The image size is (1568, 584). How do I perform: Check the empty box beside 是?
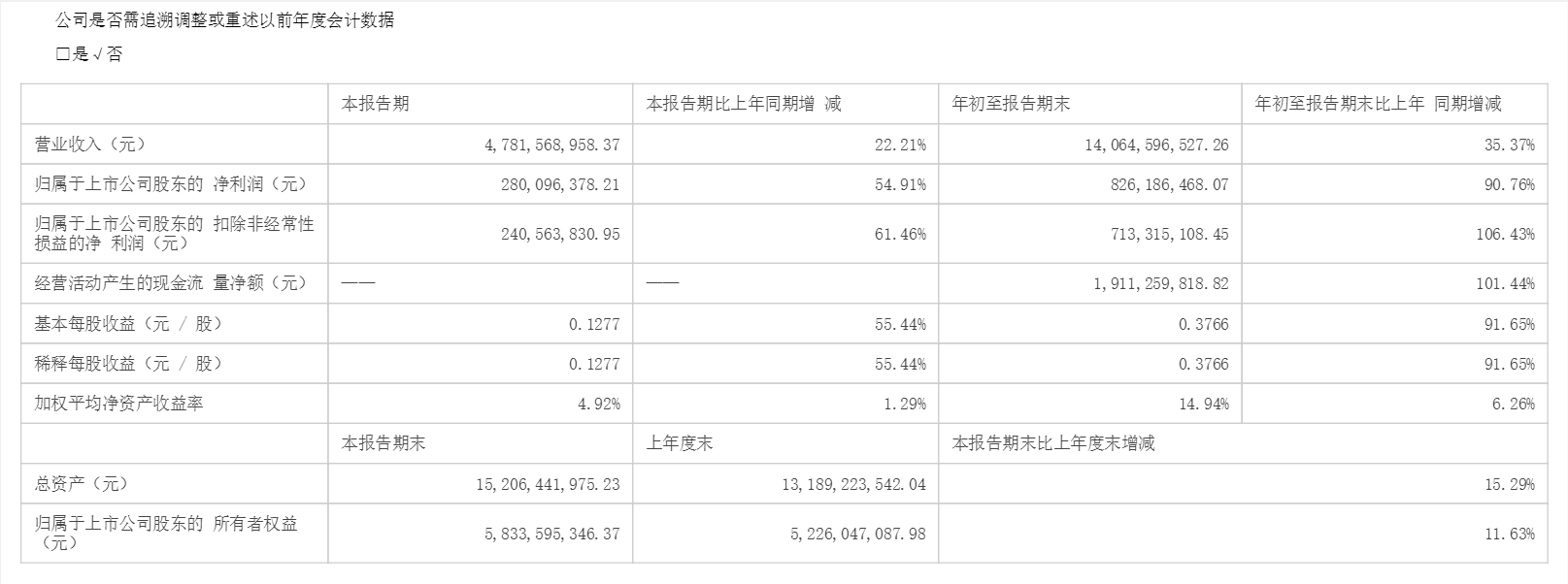pyautogui.click(x=63, y=54)
